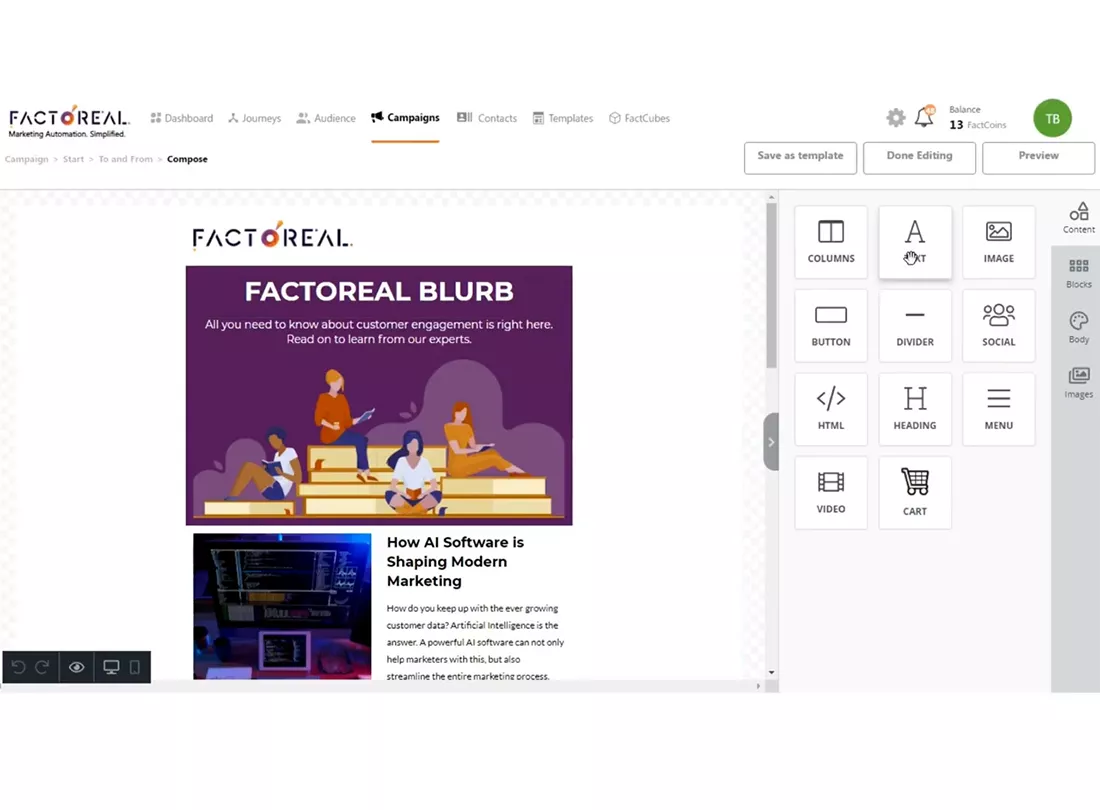Click the scroll up arrow of editor
The width and height of the screenshot is (1100, 810).
click(772, 198)
